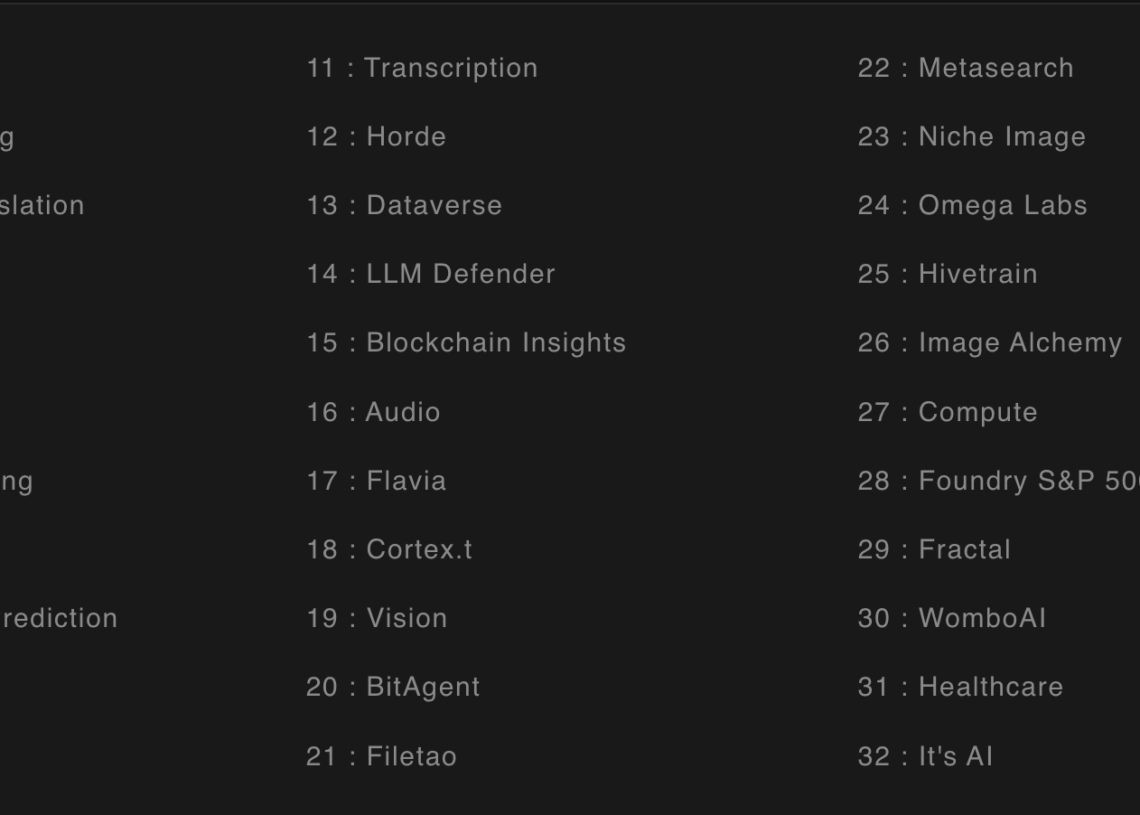
Task: Open 15 : Blockchain Insights subnet
Action: [466, 343]
